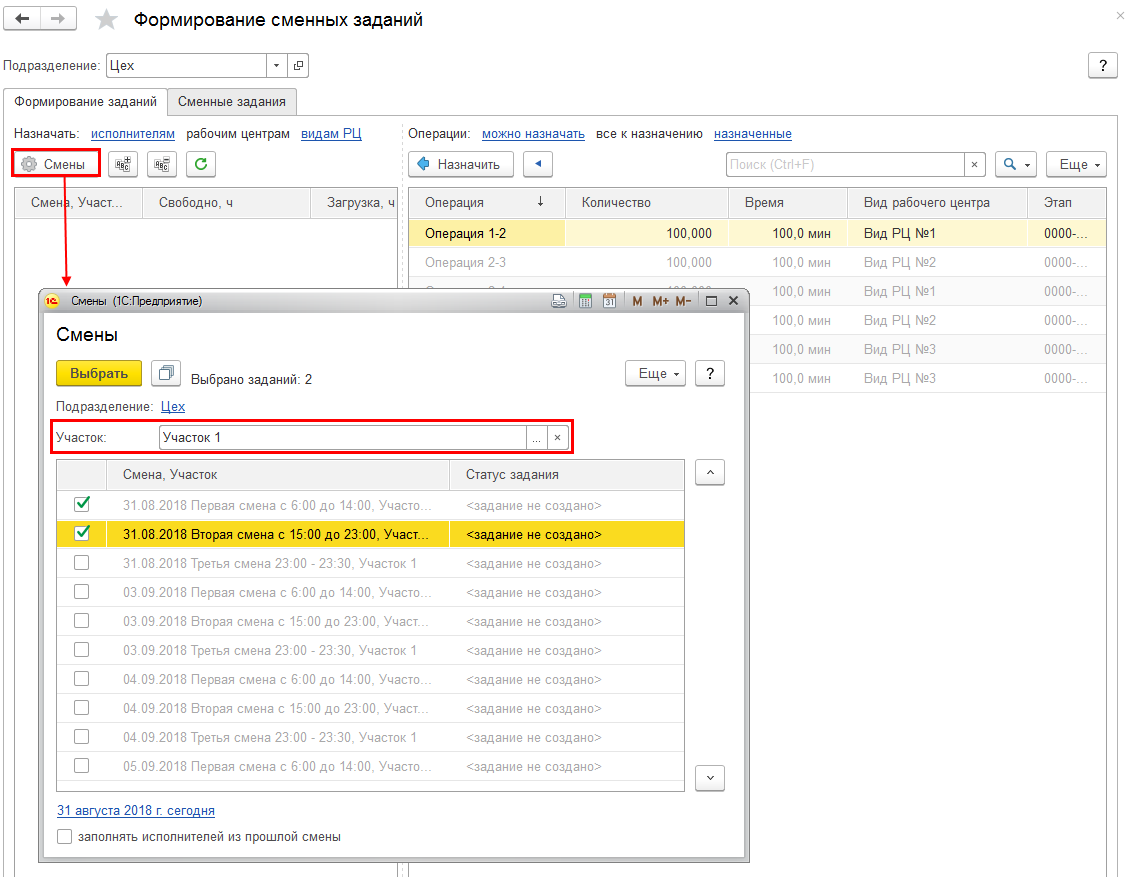
Task: Click the M- memory button in title bar
Action: pyautogui.click(x=683, y=301)
